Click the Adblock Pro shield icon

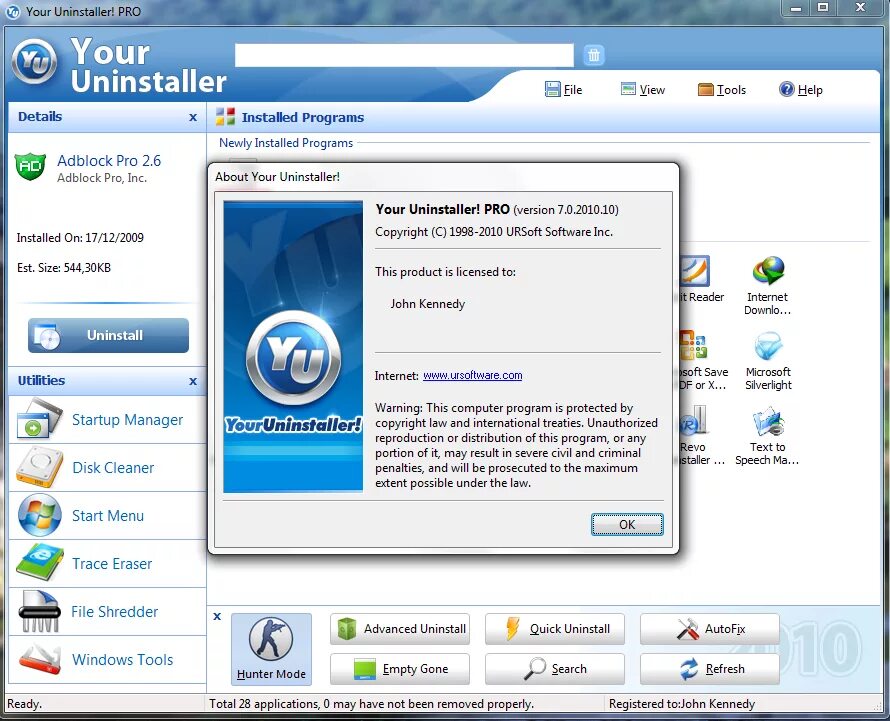(30, 166)
